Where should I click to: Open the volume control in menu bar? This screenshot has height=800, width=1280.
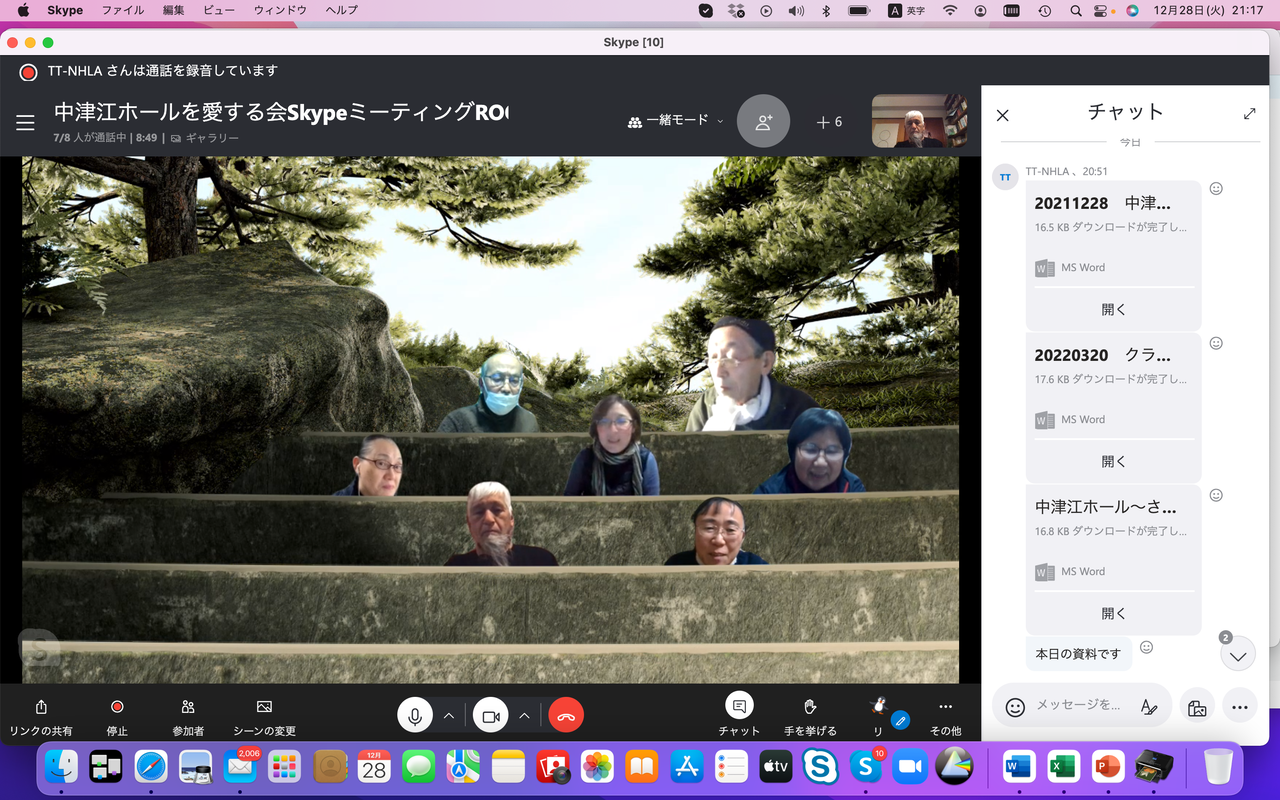click(796, 11)
